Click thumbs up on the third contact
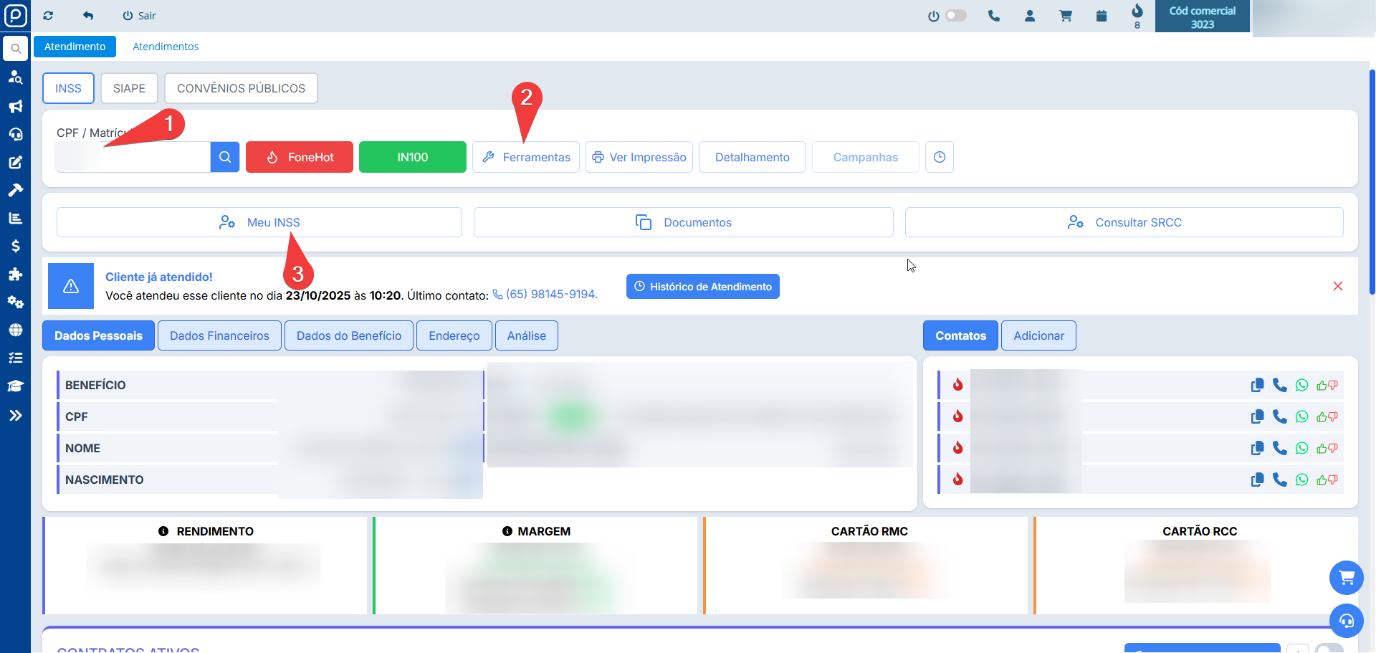This screenshot has width=1376, height=653. (1322, 448)
